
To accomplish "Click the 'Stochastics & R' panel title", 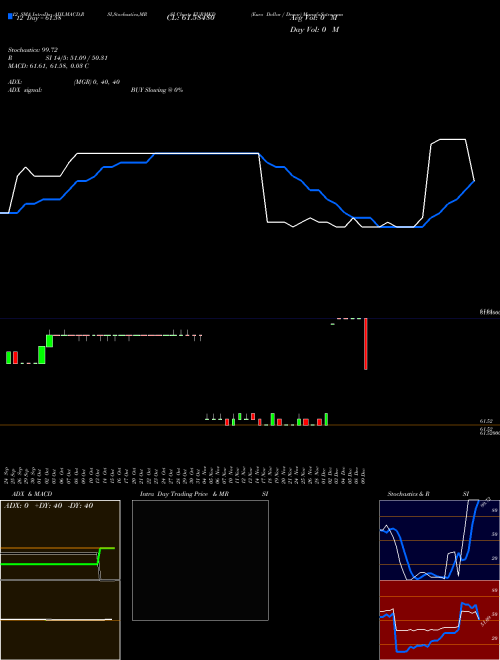I will click(x=408, y=494).
